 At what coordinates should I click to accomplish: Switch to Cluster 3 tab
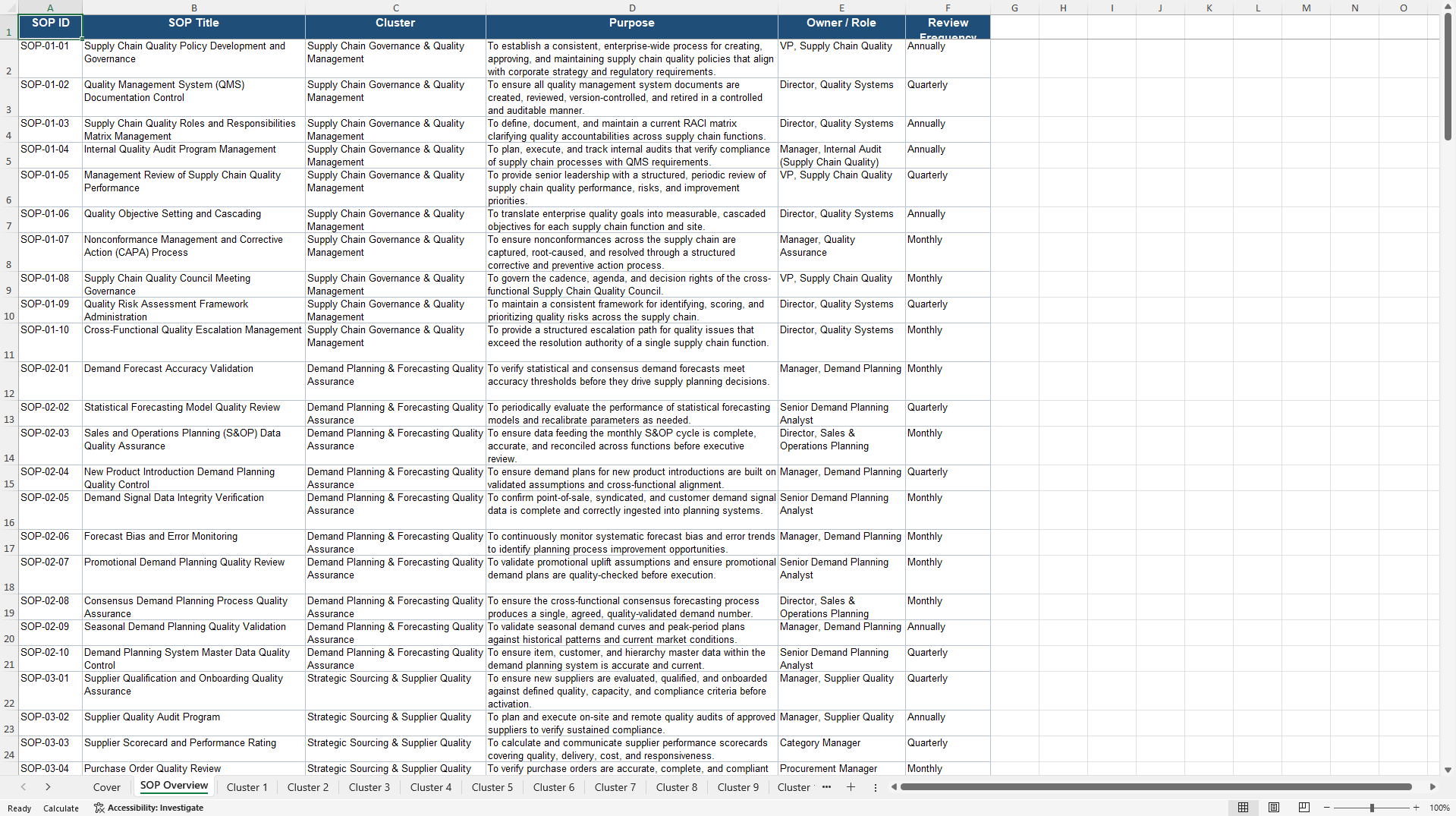pyautogui.click(x=370, y=787)
